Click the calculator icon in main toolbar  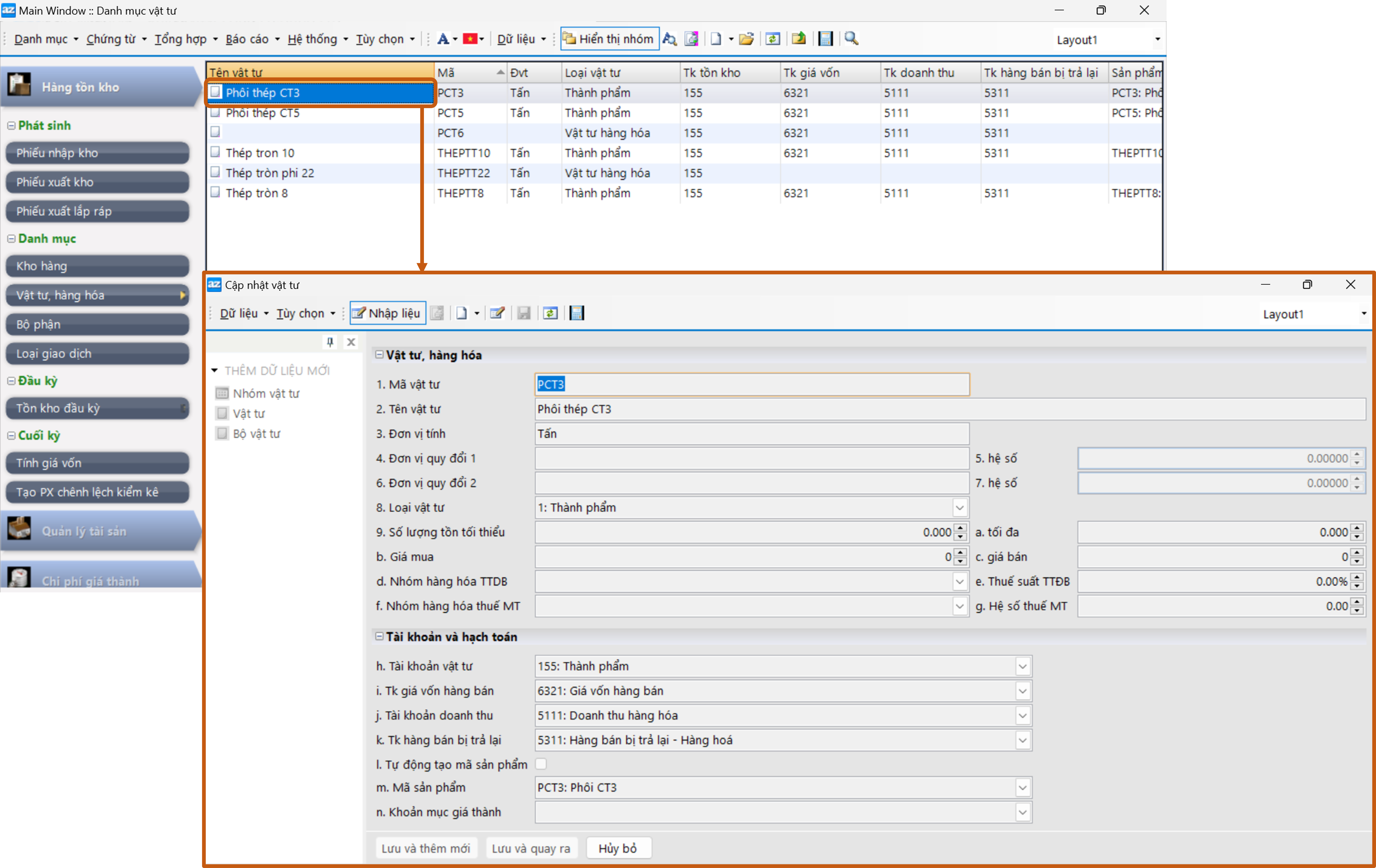825,39
